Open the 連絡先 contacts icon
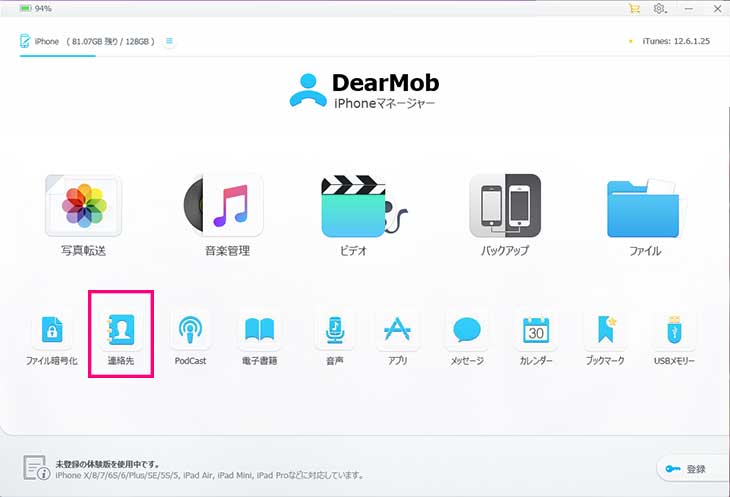This screenshot has height=497, width=730. click(x=121, y=330)
